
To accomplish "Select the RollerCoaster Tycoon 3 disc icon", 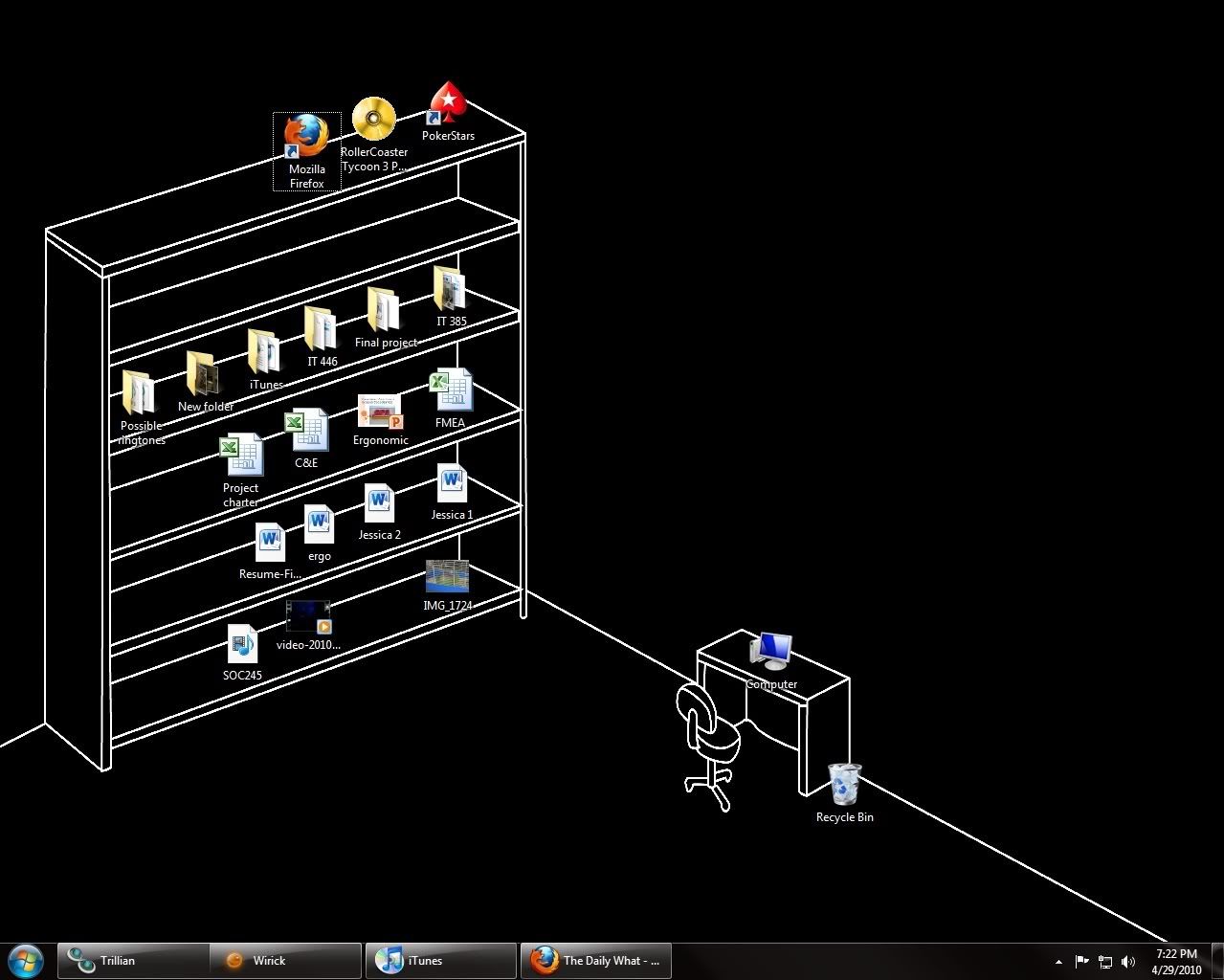I will (x=373, y=120).
